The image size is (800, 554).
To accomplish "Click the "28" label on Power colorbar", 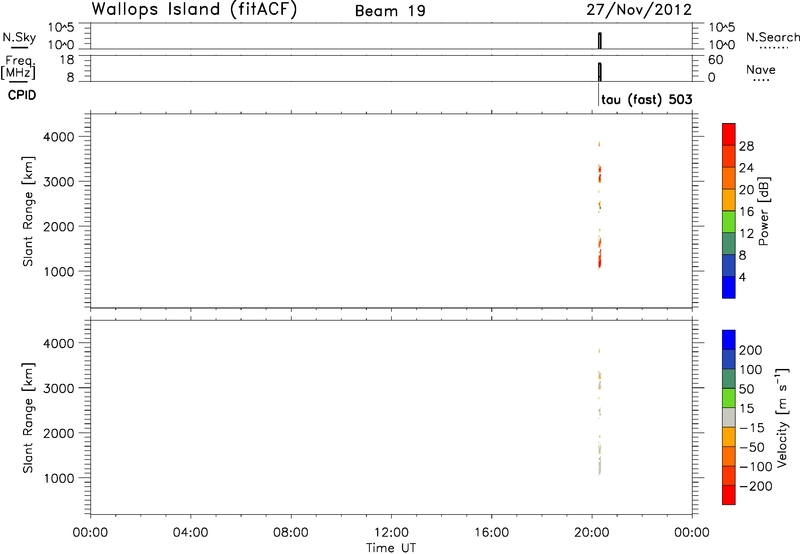I will (x=746, y=146).
